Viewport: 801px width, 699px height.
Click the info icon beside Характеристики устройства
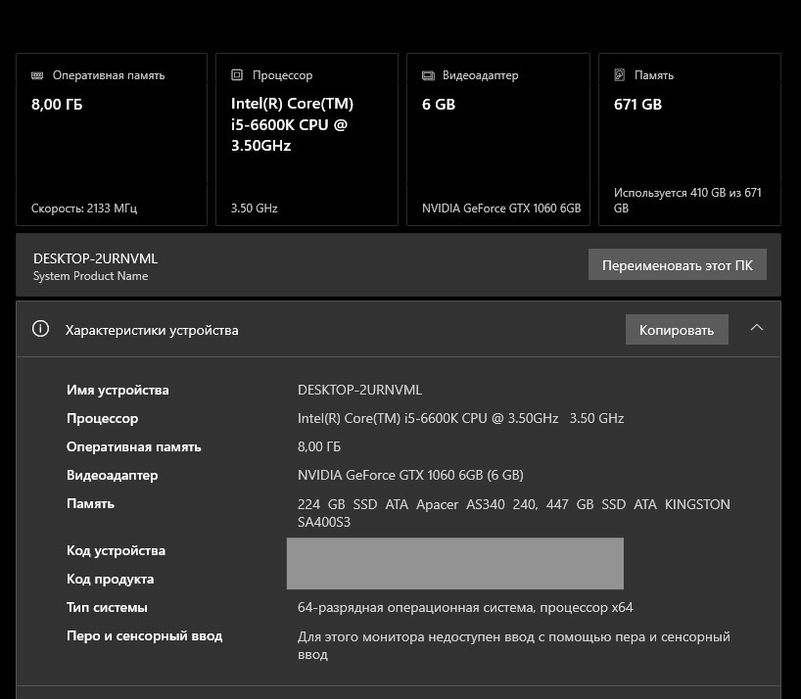coord(41,329)
